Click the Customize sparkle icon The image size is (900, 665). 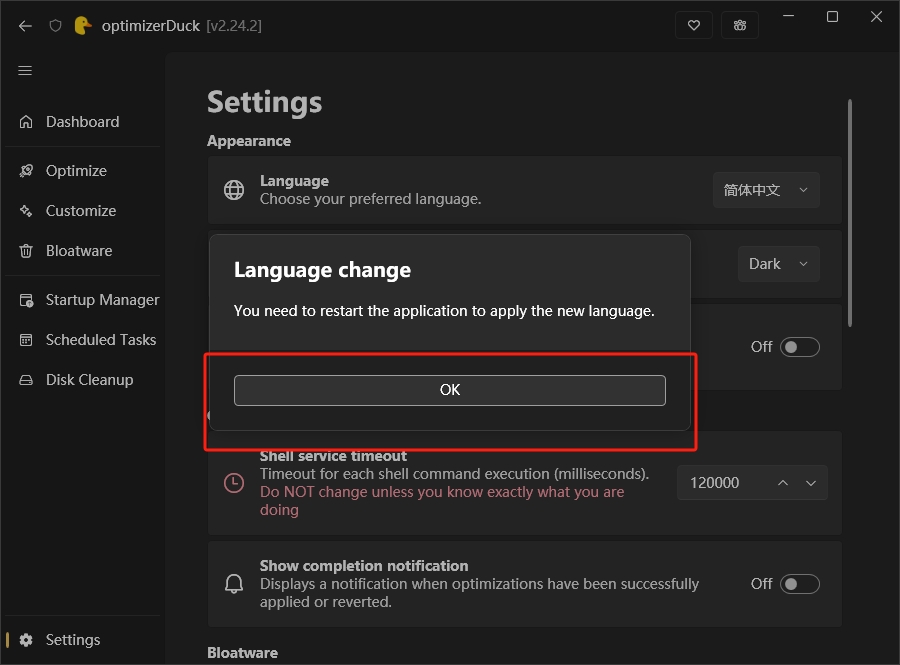point(26,211)
